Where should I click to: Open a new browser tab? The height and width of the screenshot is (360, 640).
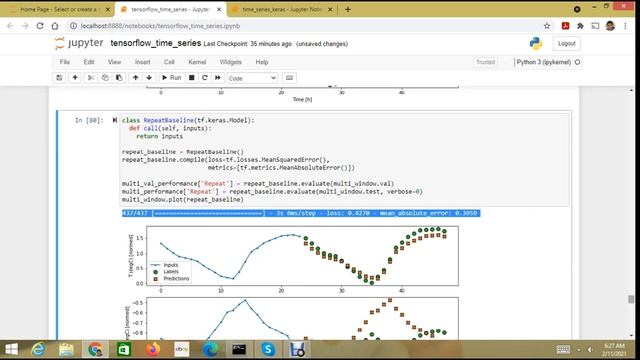click(348, 9)
